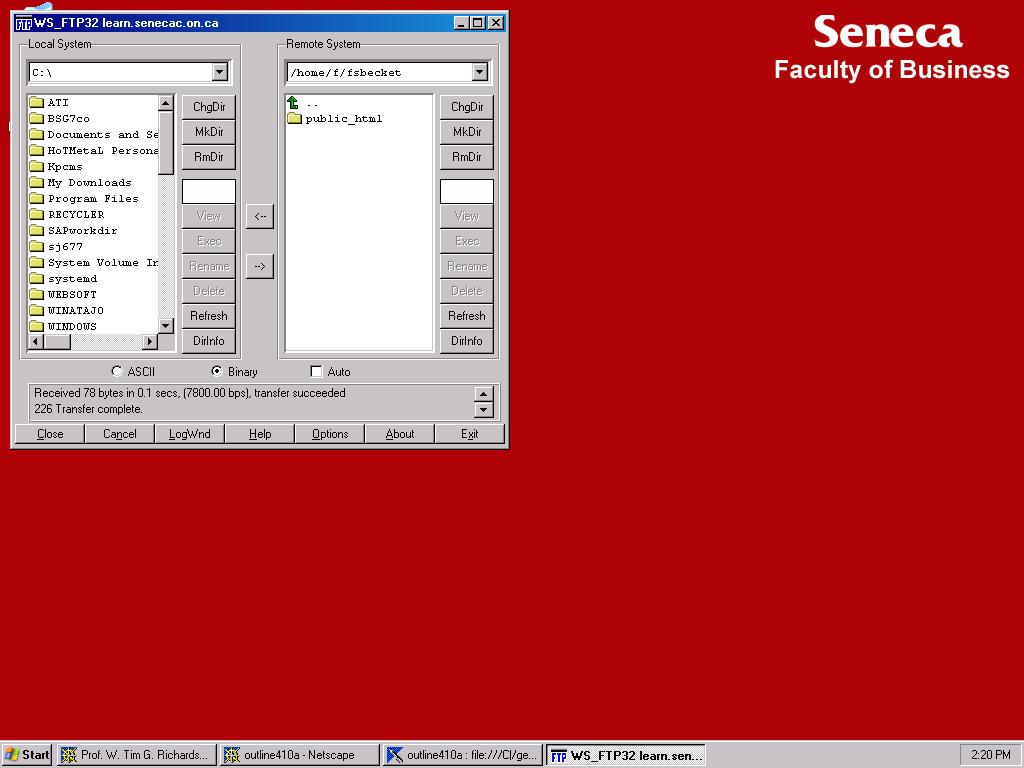This screenshot has width=1024, height=768.
Task: Select ASCII transfer mode
Action: point(117,371)
